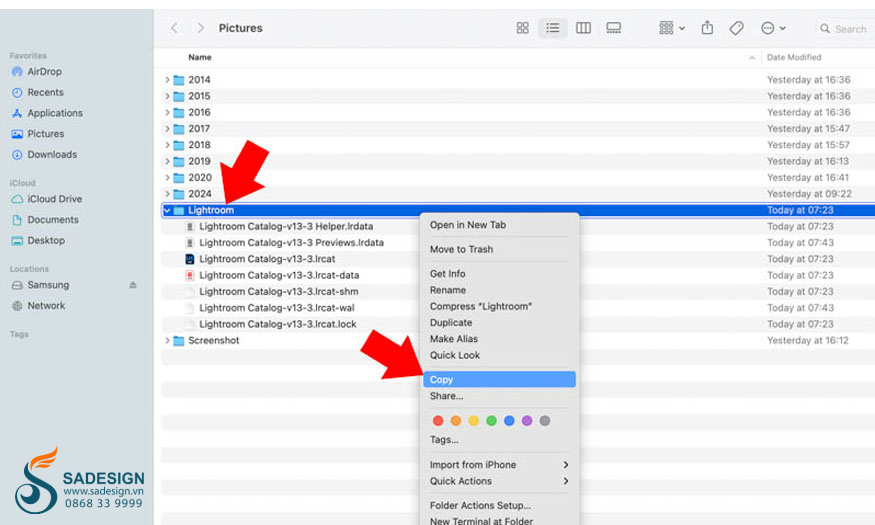Collapse the Lightroom folder
The height and width of the screenshot is (525, 875).
(167, 211)
